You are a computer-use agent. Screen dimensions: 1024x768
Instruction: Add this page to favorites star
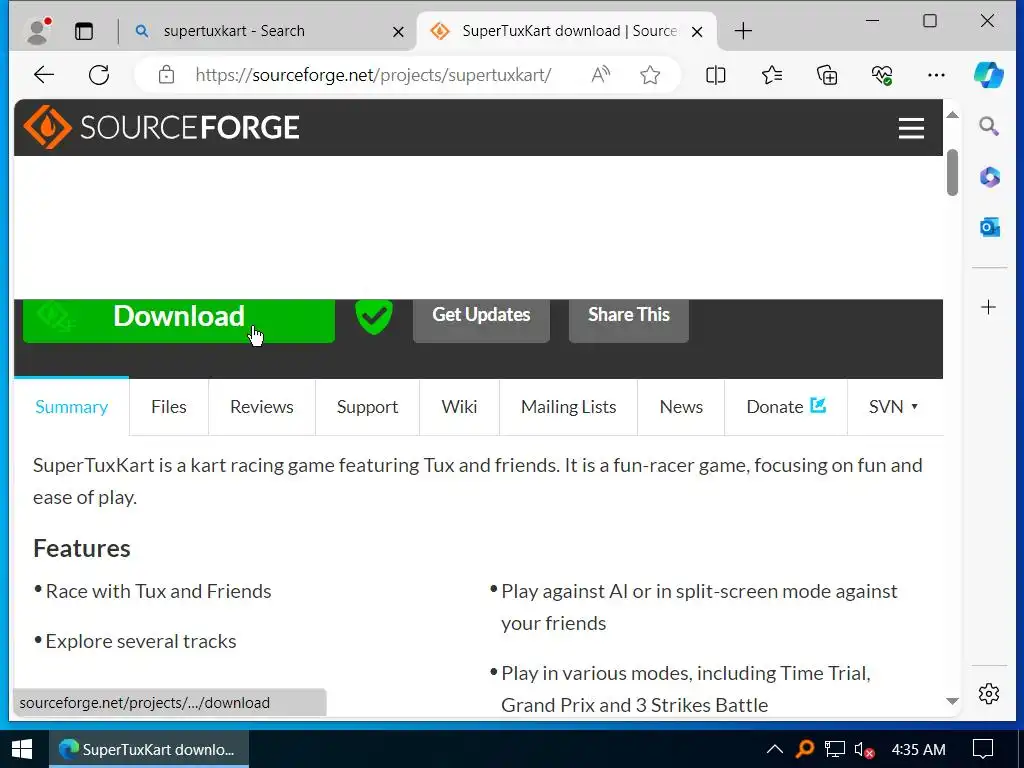(650, 75)
